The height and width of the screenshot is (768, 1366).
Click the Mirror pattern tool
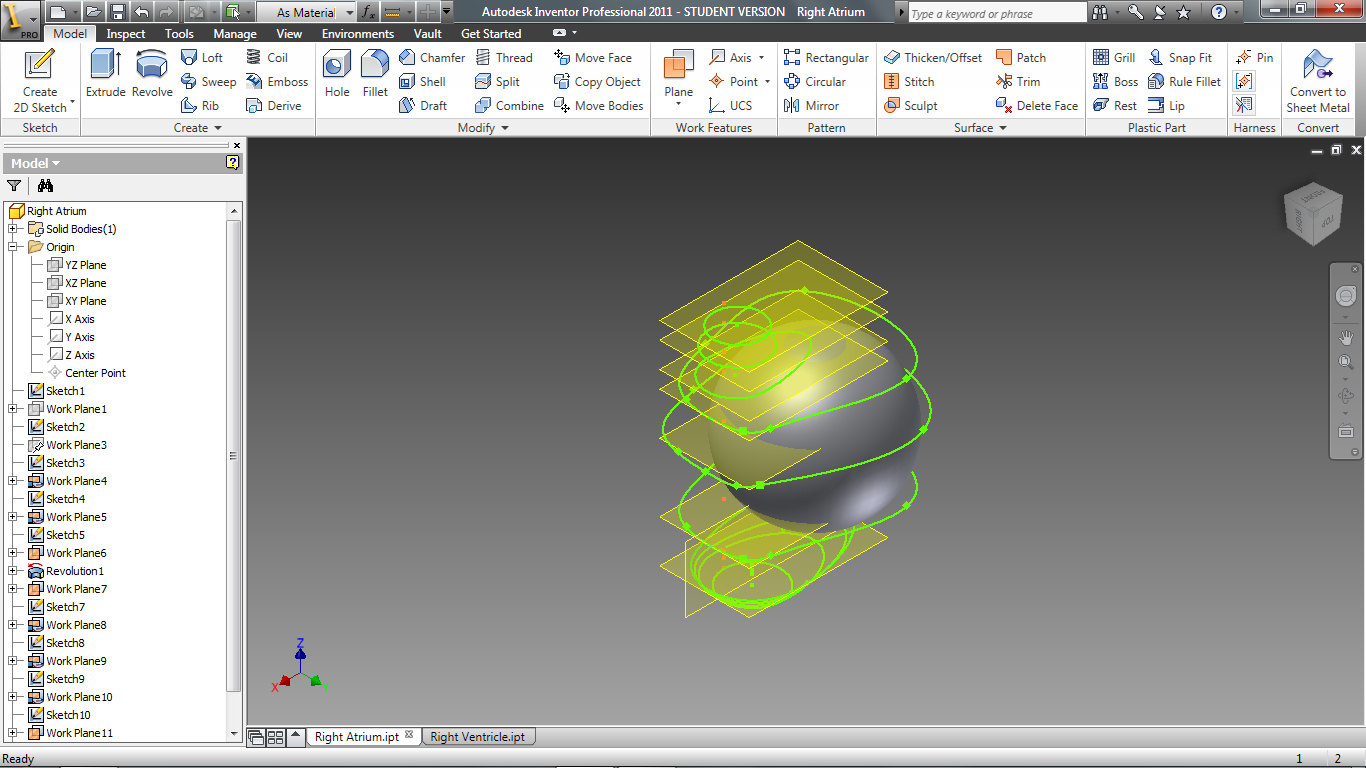[x=811, y=106]
